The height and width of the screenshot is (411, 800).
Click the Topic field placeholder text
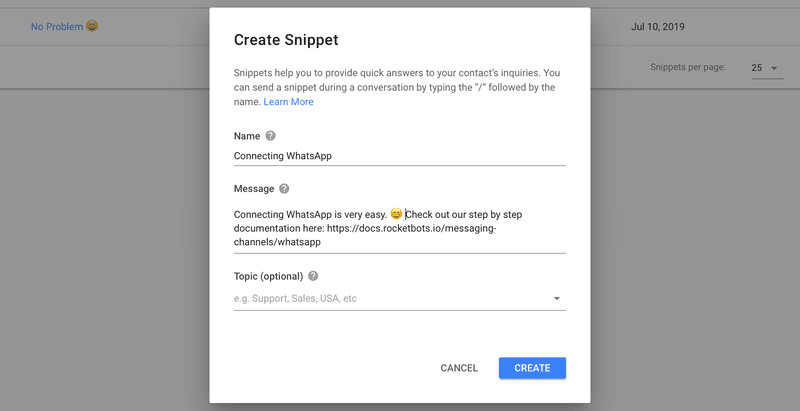(x=295, y=298)
